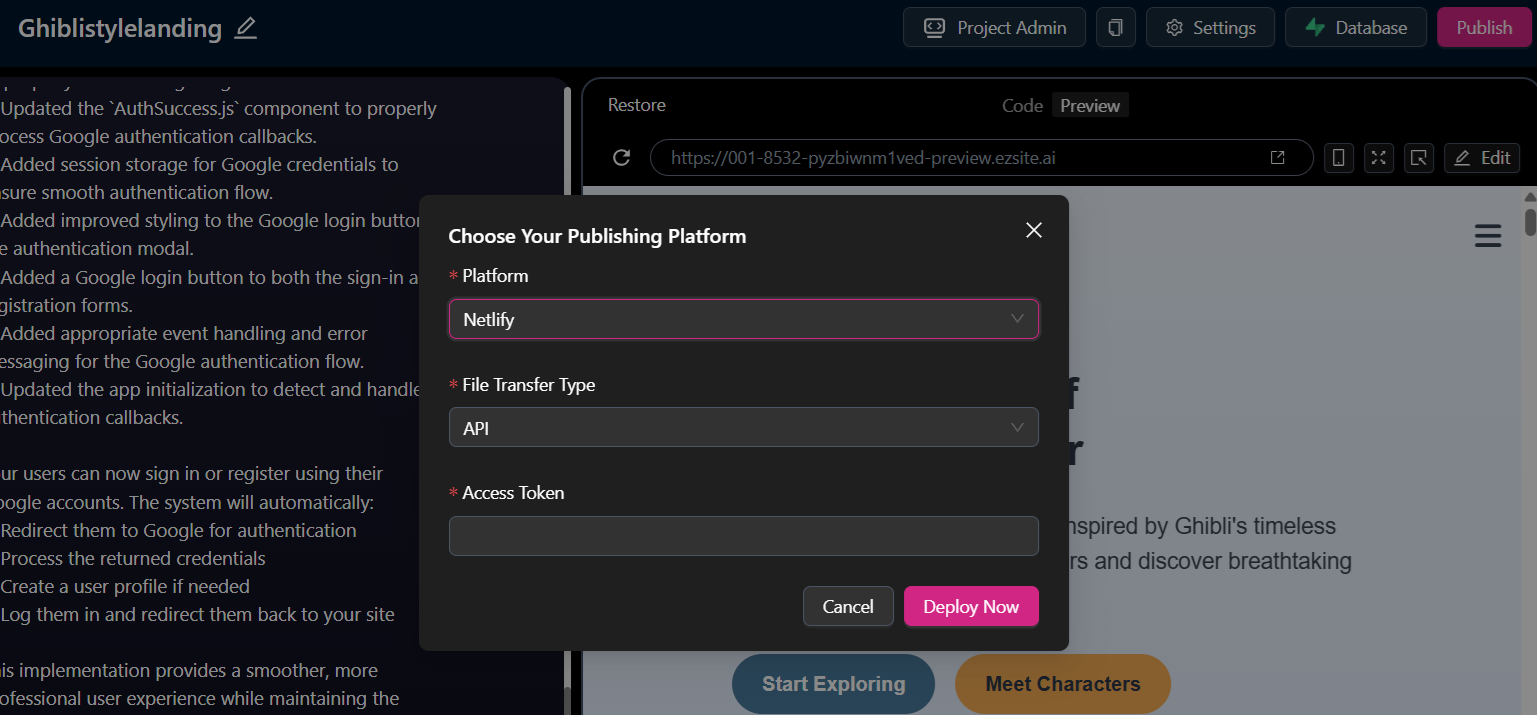Viewport: 1537px width, 715px height.
Task: Reload the preview with the refresh icon
Action: point(621,158)
